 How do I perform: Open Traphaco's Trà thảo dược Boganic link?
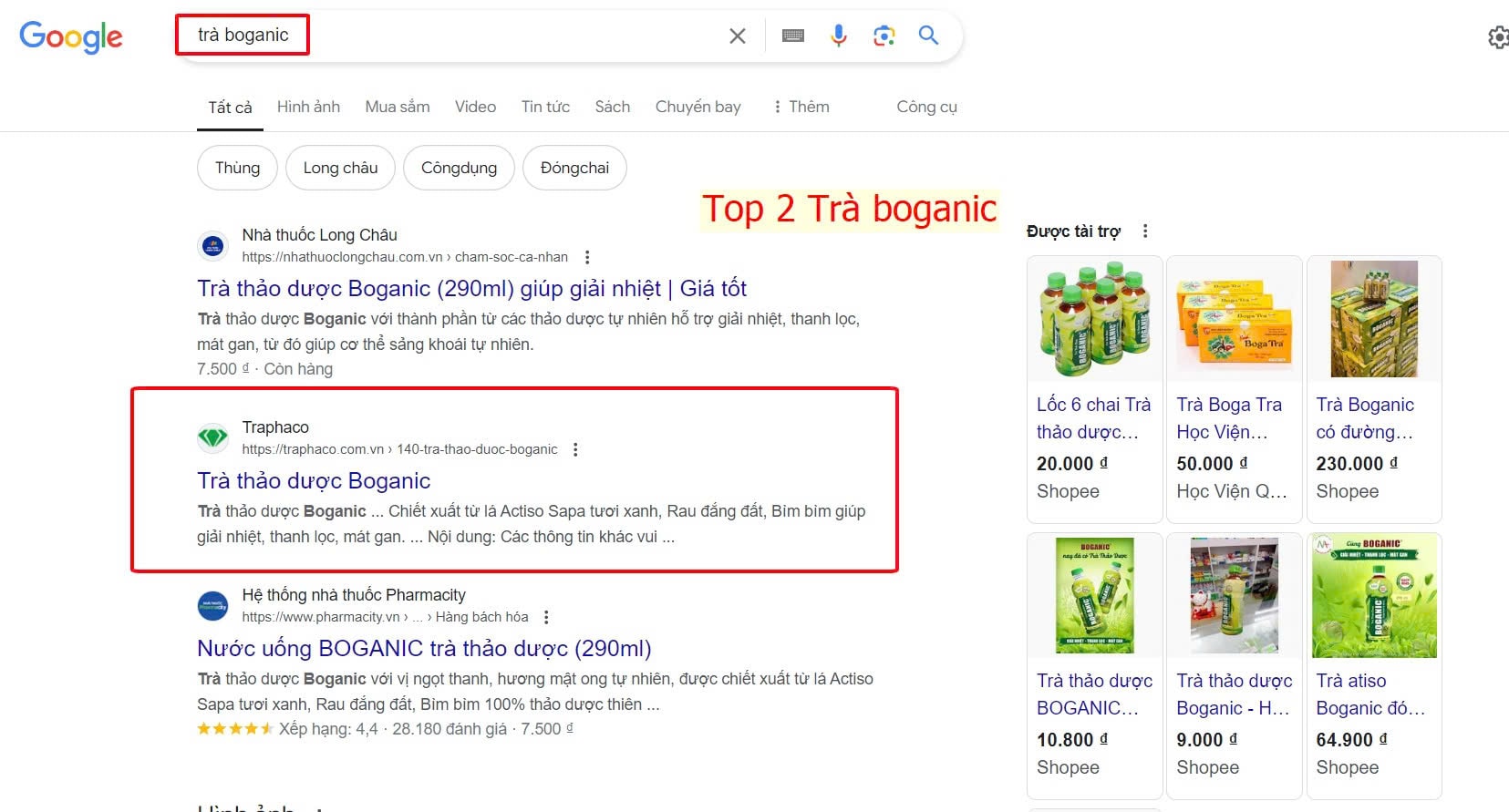314,481
